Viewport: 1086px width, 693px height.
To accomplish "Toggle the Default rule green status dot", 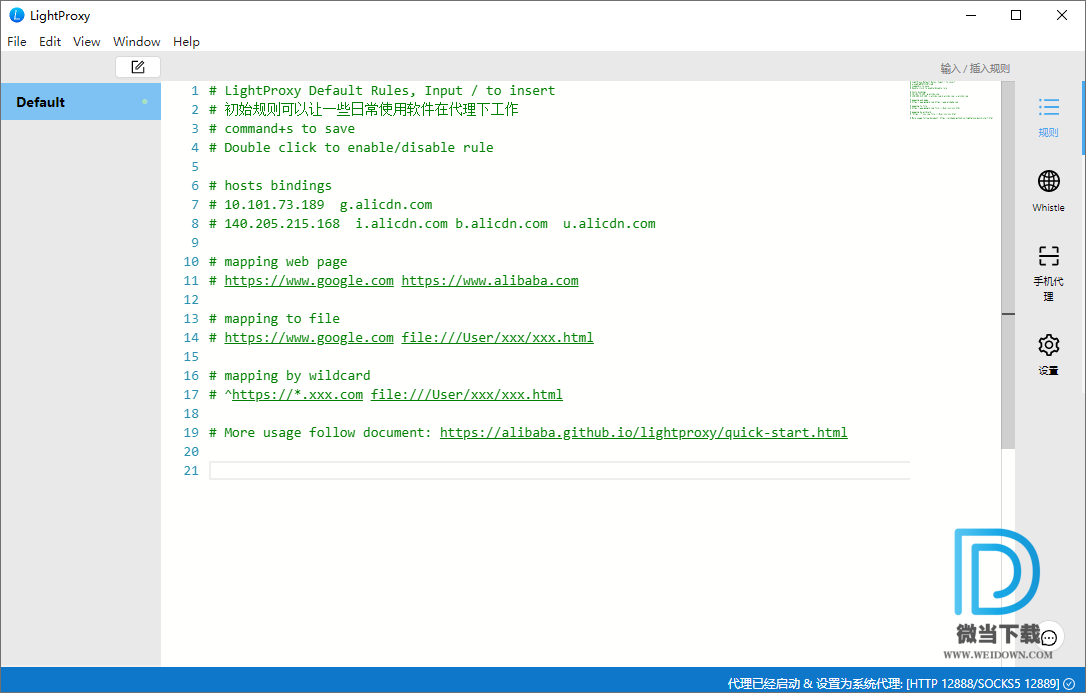I will pyautogui.click(x=145, y=102).
